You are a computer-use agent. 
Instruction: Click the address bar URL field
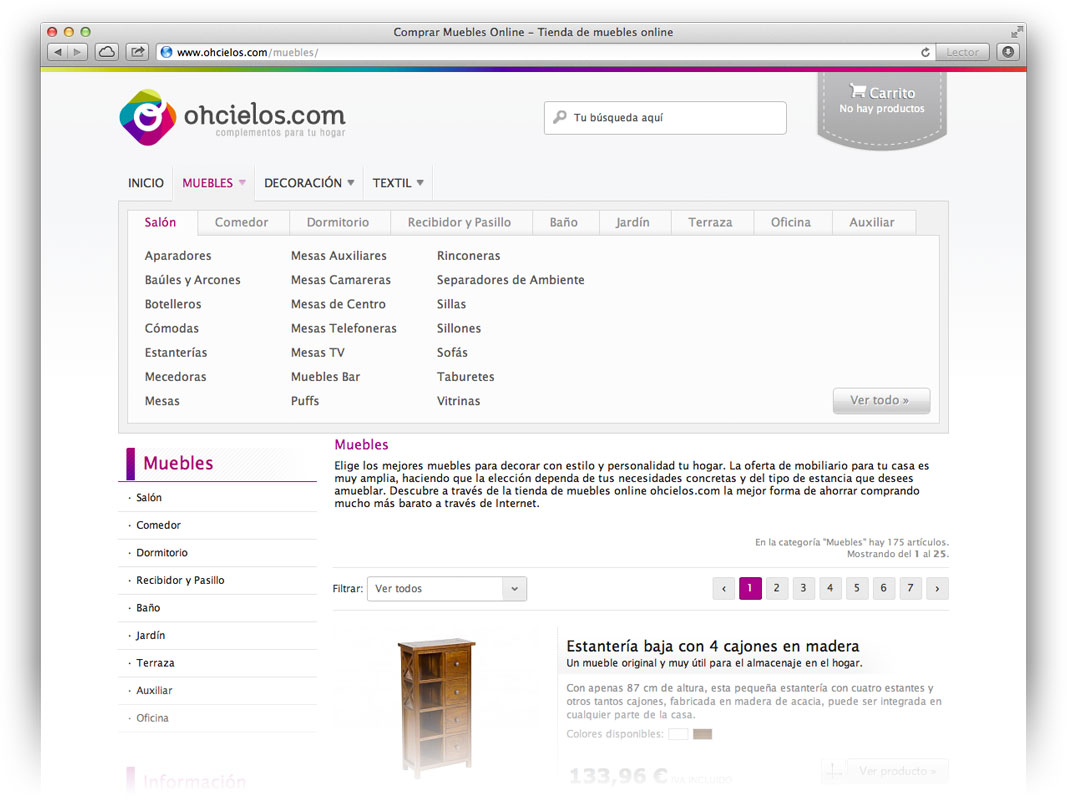tap(546, 52)
